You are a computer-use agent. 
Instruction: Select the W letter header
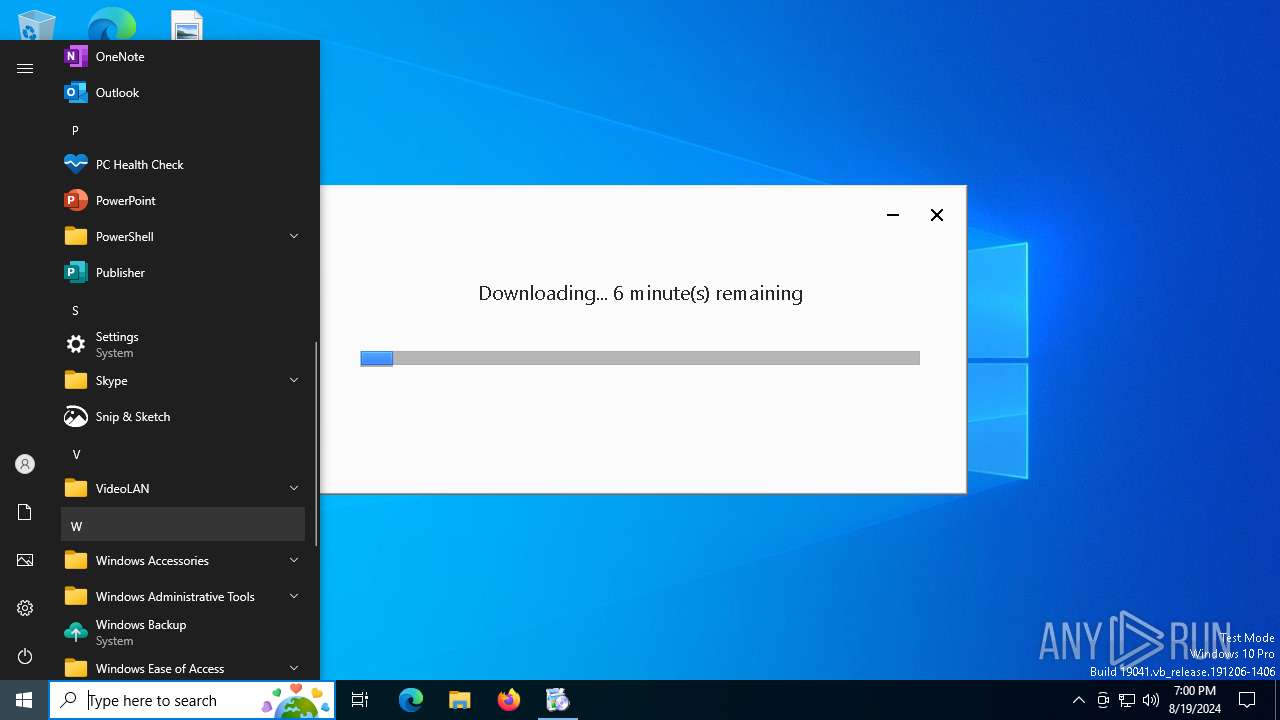[183, 526]
